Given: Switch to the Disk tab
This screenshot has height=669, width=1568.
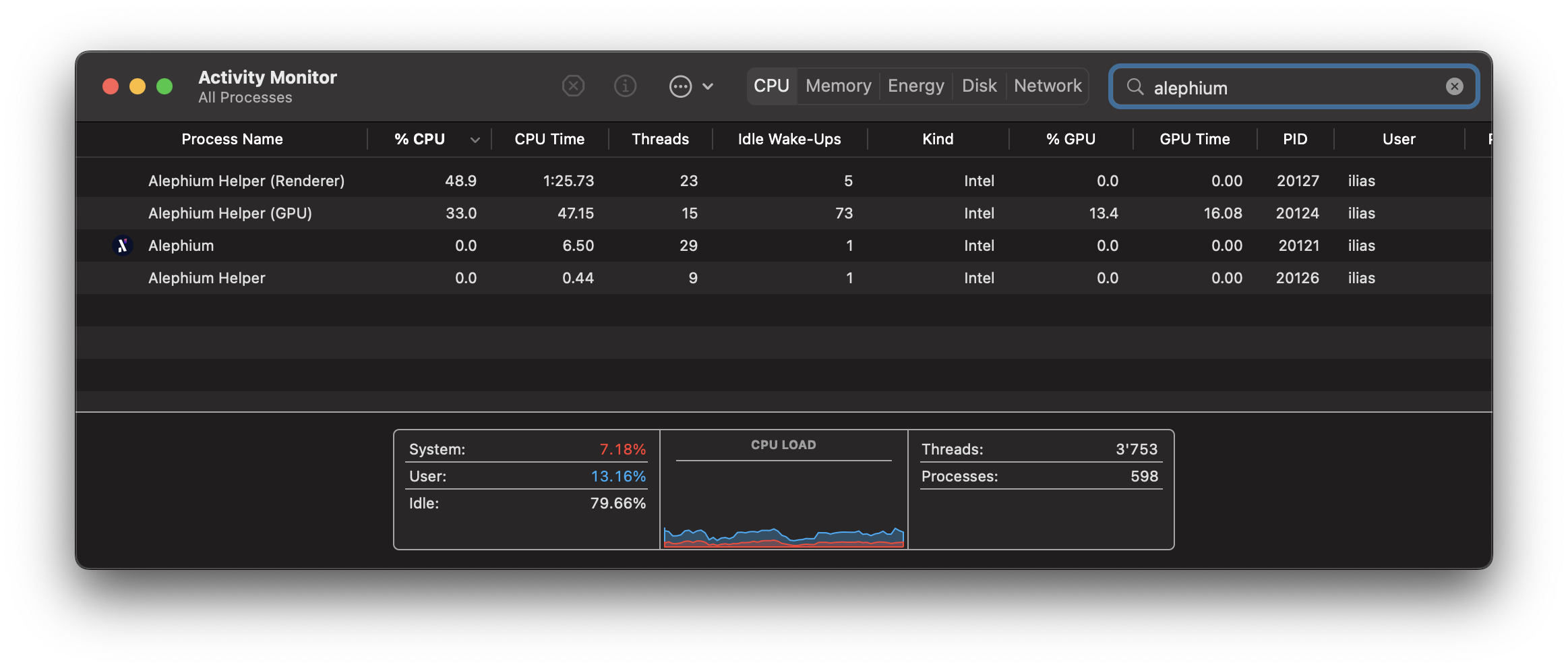Looking at the screenshot, I should pos(979,86).
